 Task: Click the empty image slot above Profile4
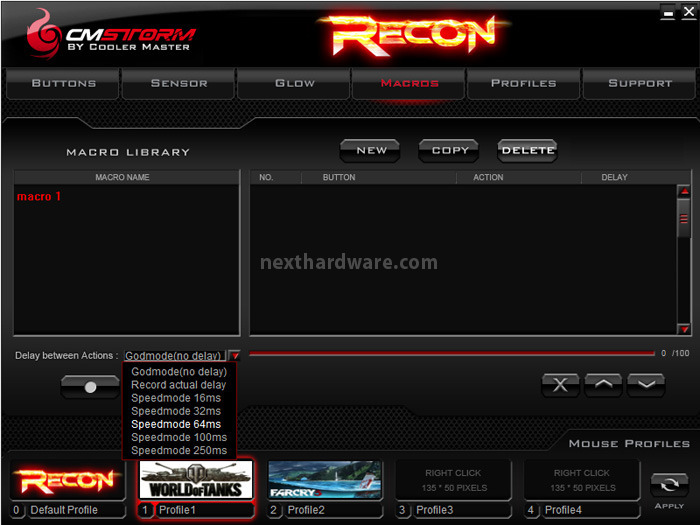[x=582, y=480]
